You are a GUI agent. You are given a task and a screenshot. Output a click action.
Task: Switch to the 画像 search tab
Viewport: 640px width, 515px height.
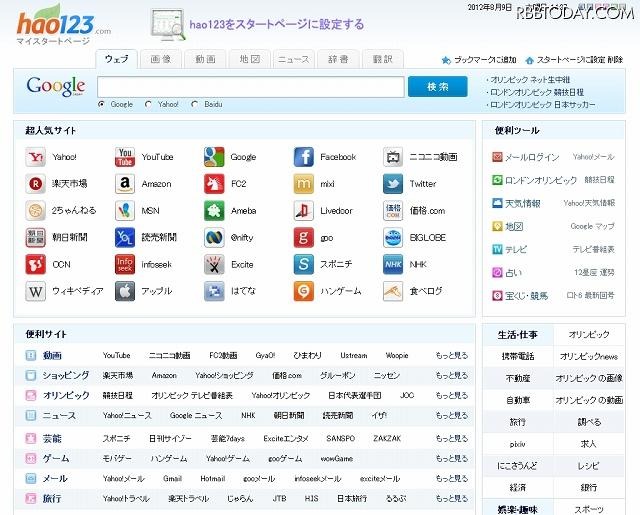[x=161, y=59]
